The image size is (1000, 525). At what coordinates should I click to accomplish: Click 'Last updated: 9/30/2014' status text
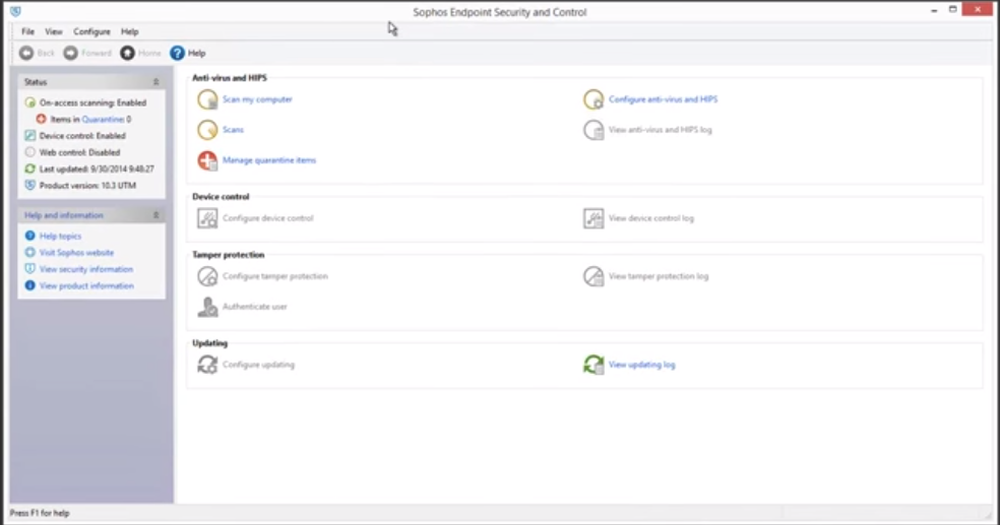tap(96, 169)
